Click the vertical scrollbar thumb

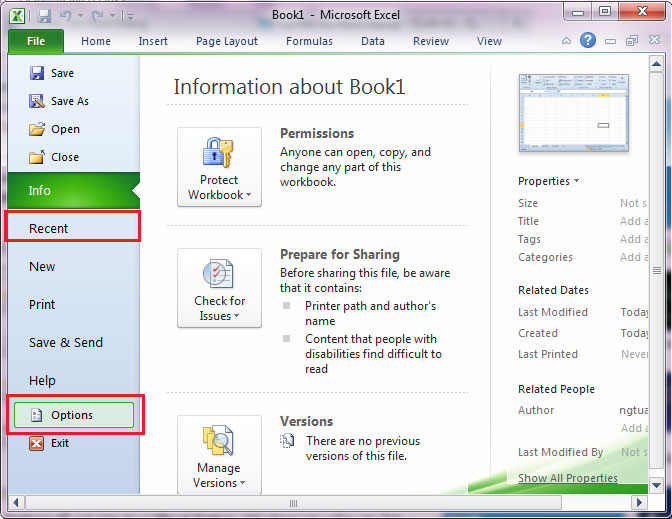656,270
